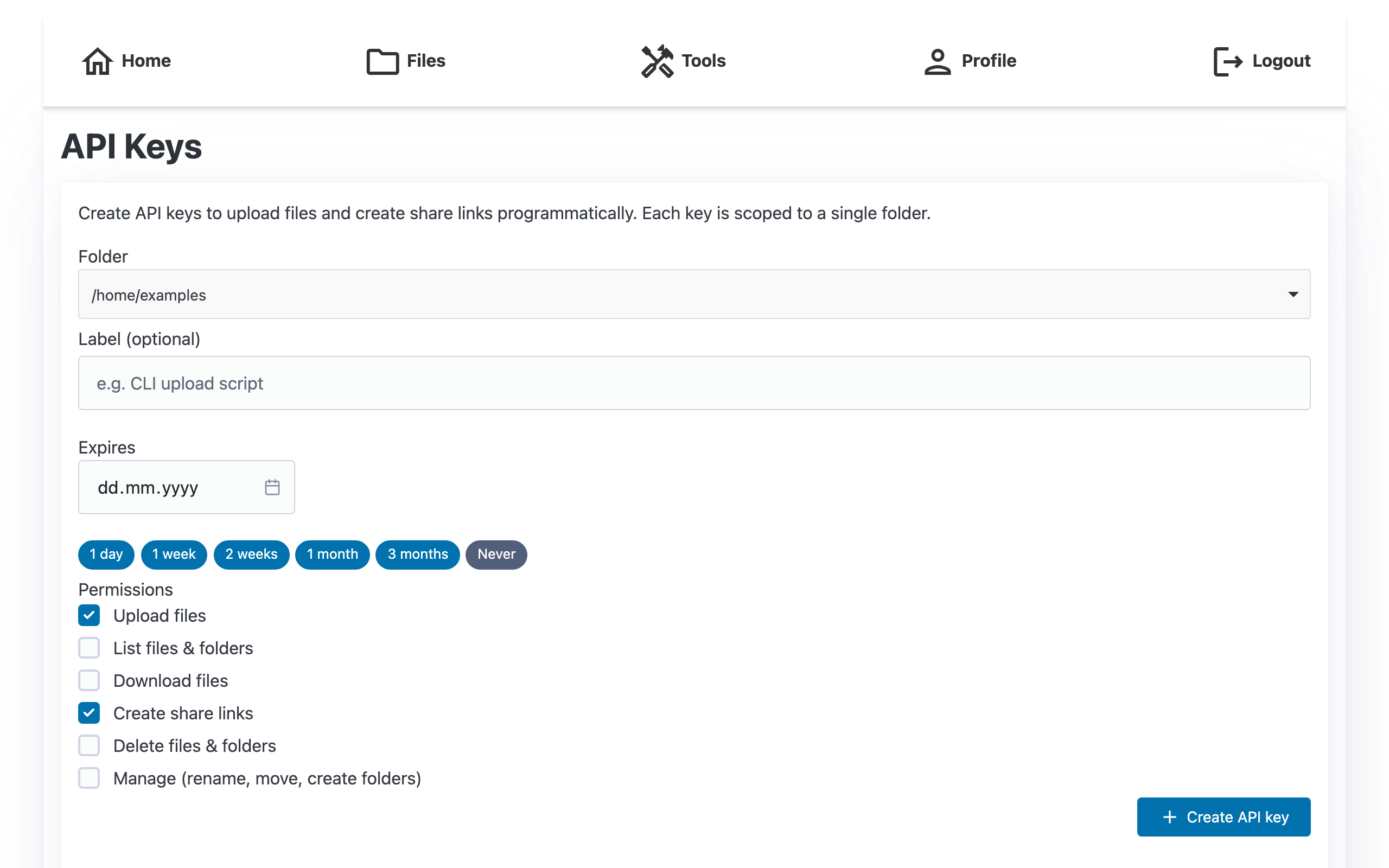Enable the List files & folders permission
This screenshot has width=1389, height=868.
89,648
